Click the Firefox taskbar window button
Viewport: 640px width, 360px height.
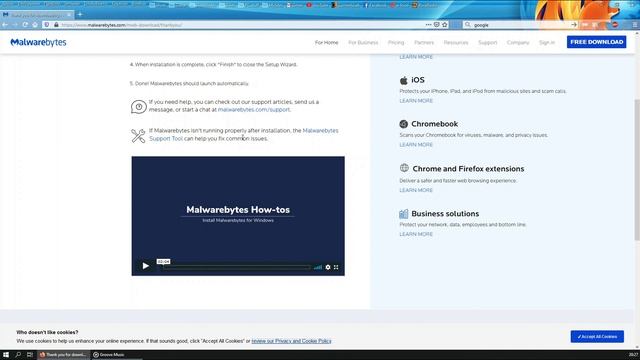[63, 355]
